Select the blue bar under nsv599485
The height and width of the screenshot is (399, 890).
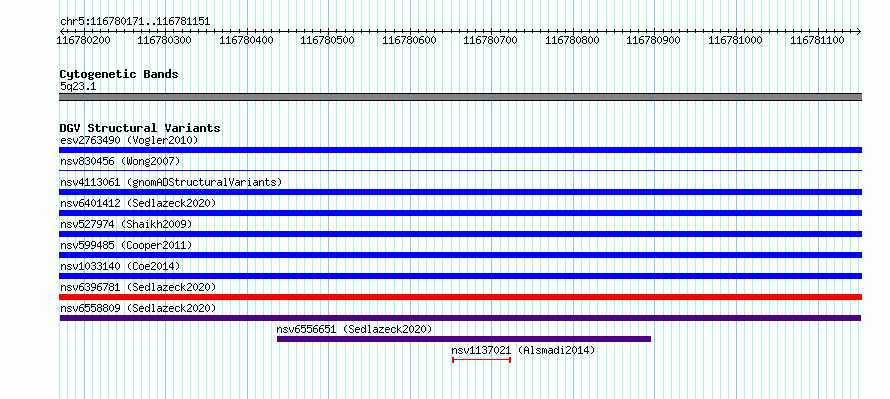[x=461, y=255]
